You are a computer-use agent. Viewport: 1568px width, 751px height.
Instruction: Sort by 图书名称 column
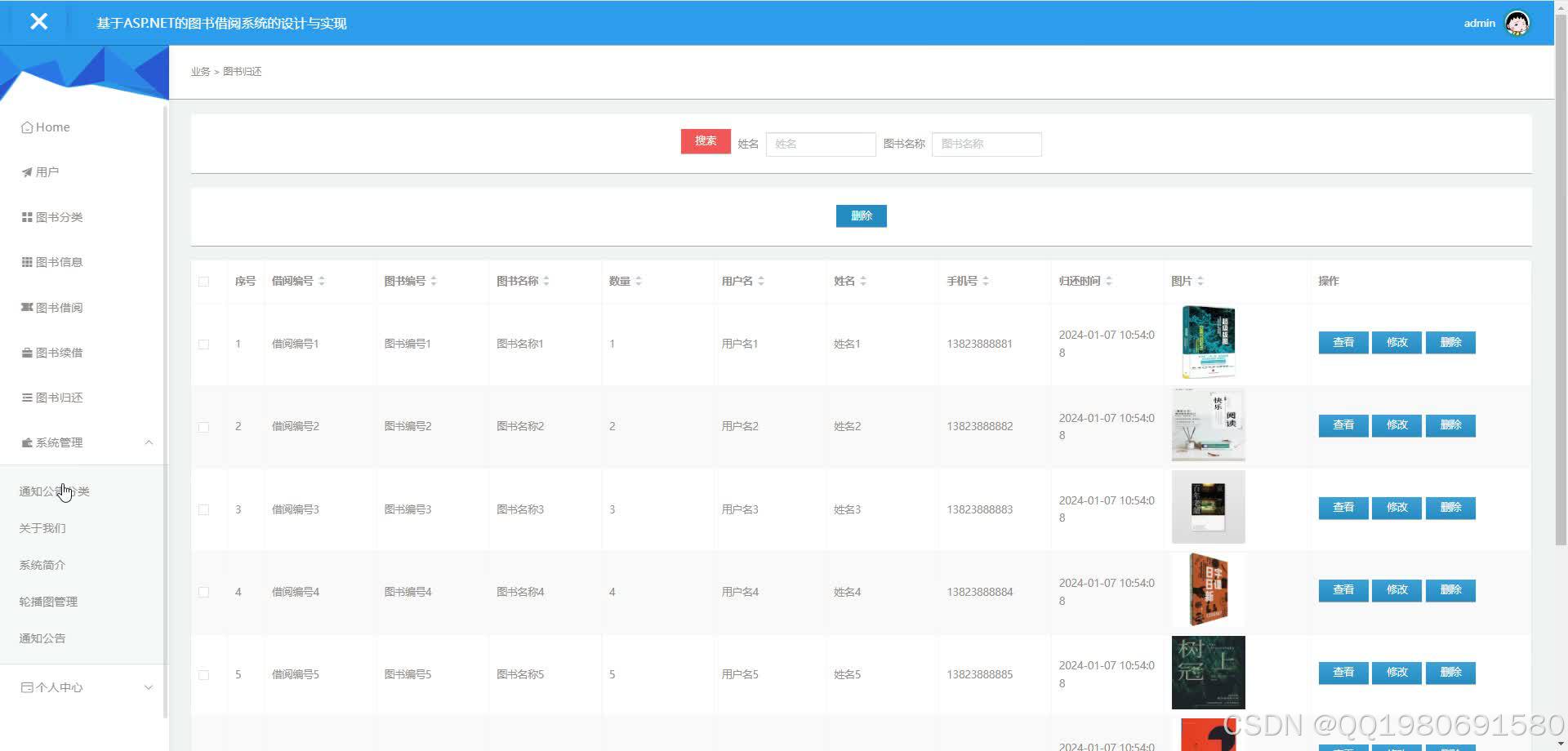coord(546,281)
